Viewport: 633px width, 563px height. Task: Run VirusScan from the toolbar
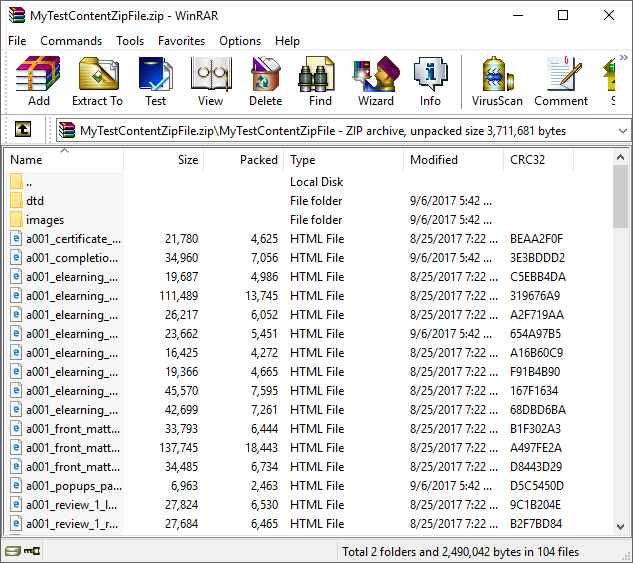[497, 81]
